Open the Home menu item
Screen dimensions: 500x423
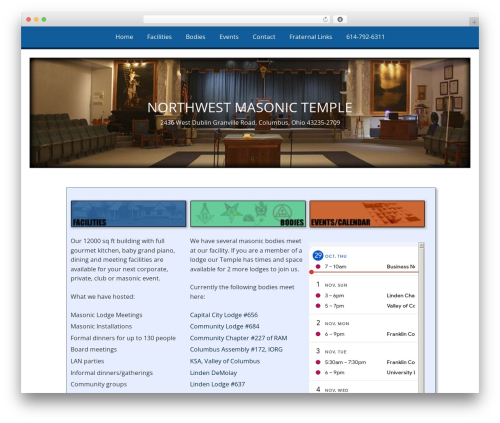[x=124, y=37]
